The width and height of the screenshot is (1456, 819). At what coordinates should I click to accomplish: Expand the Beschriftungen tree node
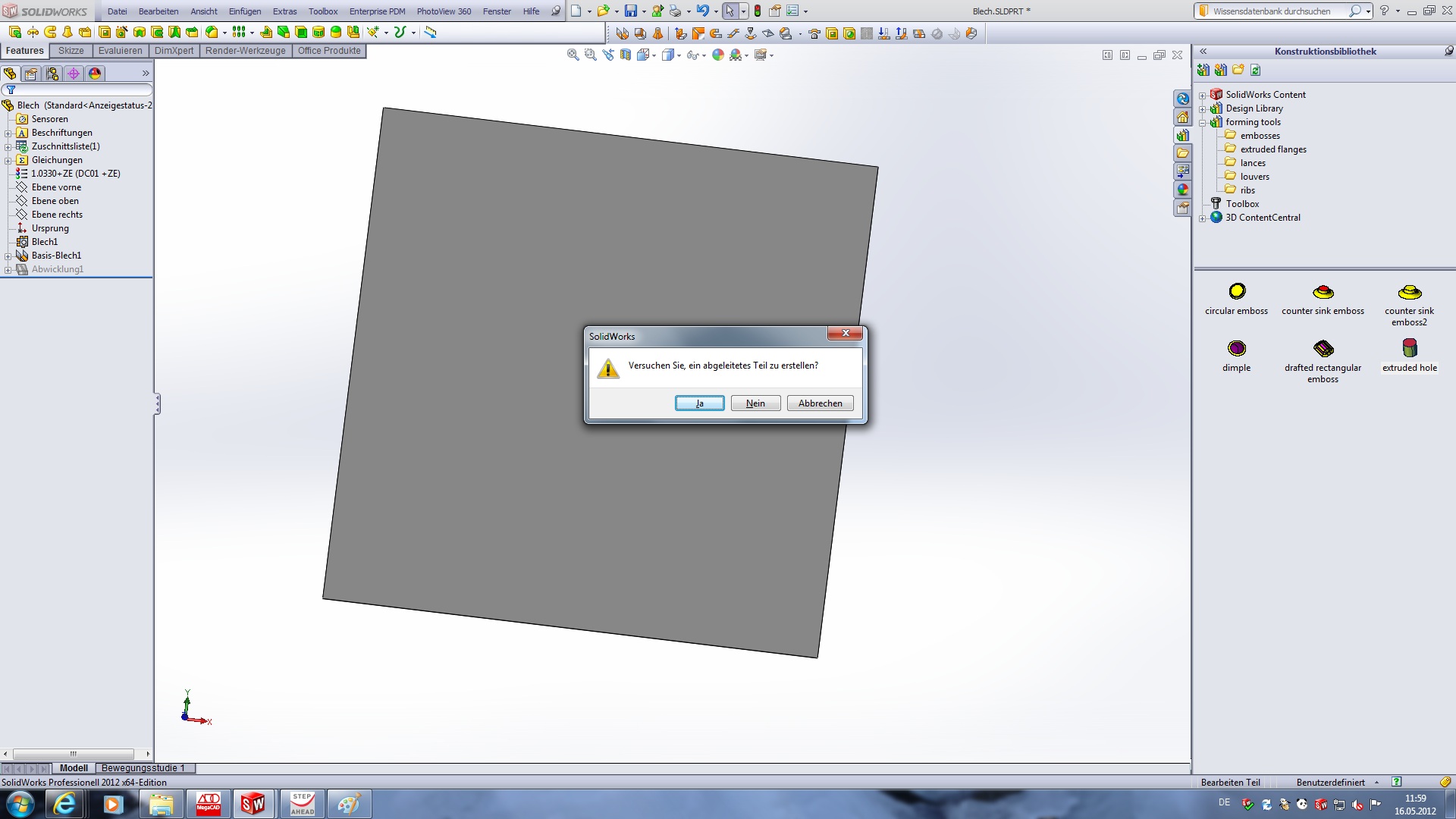coord(8,133)
